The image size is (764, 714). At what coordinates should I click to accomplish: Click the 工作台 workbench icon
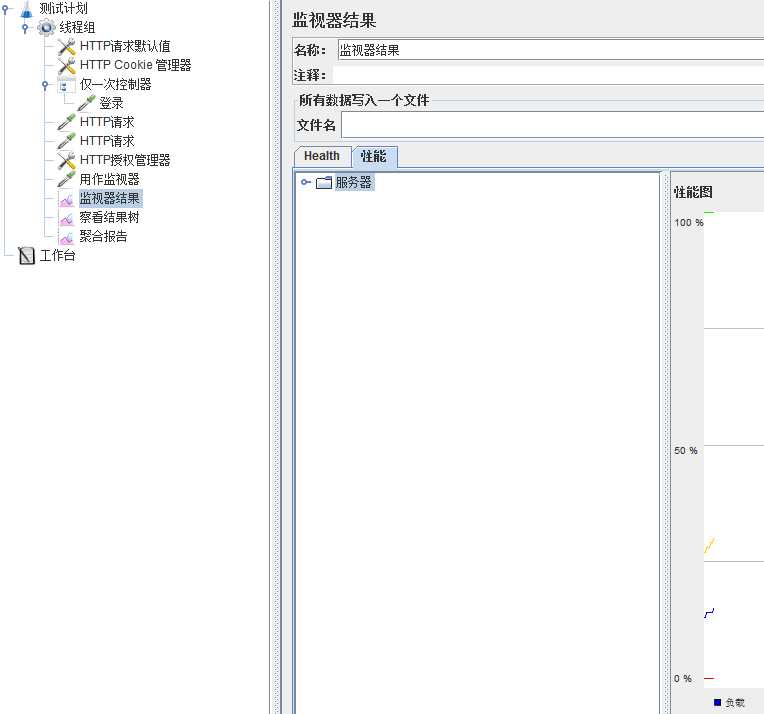[26, 255]
